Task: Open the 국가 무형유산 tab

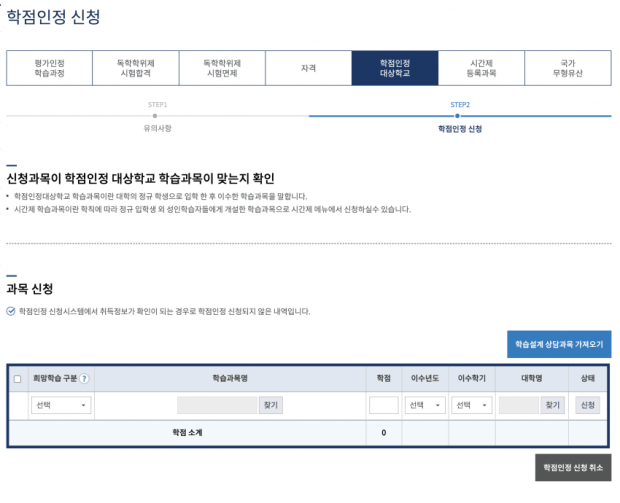Action: [x=568, y=68]
